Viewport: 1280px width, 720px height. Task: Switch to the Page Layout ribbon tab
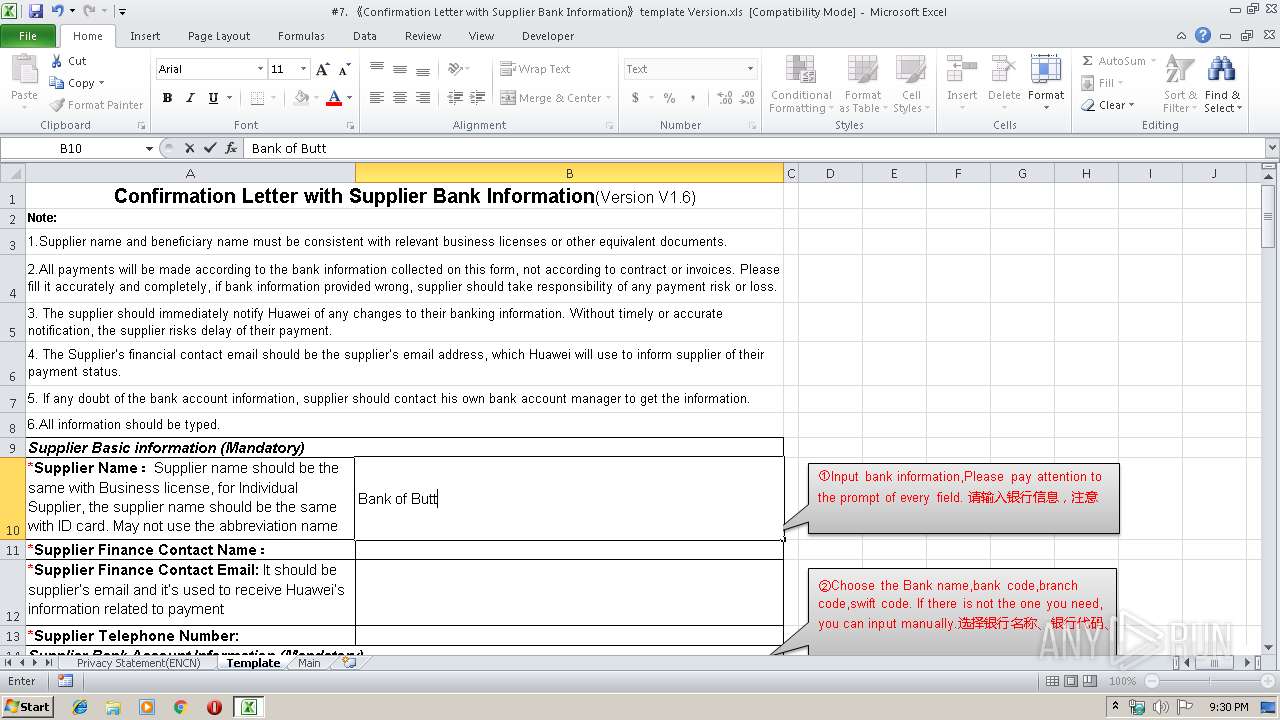pyautogui.click(x=219, y=36)
